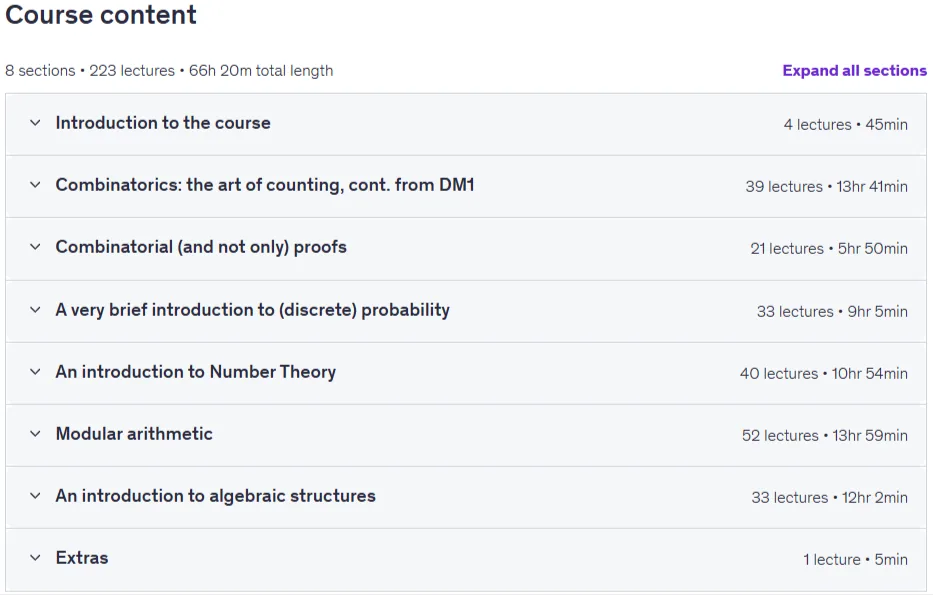933x595 pixels.
Task: Click chevron beside Modular arithmetic
Action: (x=35, y=434)
